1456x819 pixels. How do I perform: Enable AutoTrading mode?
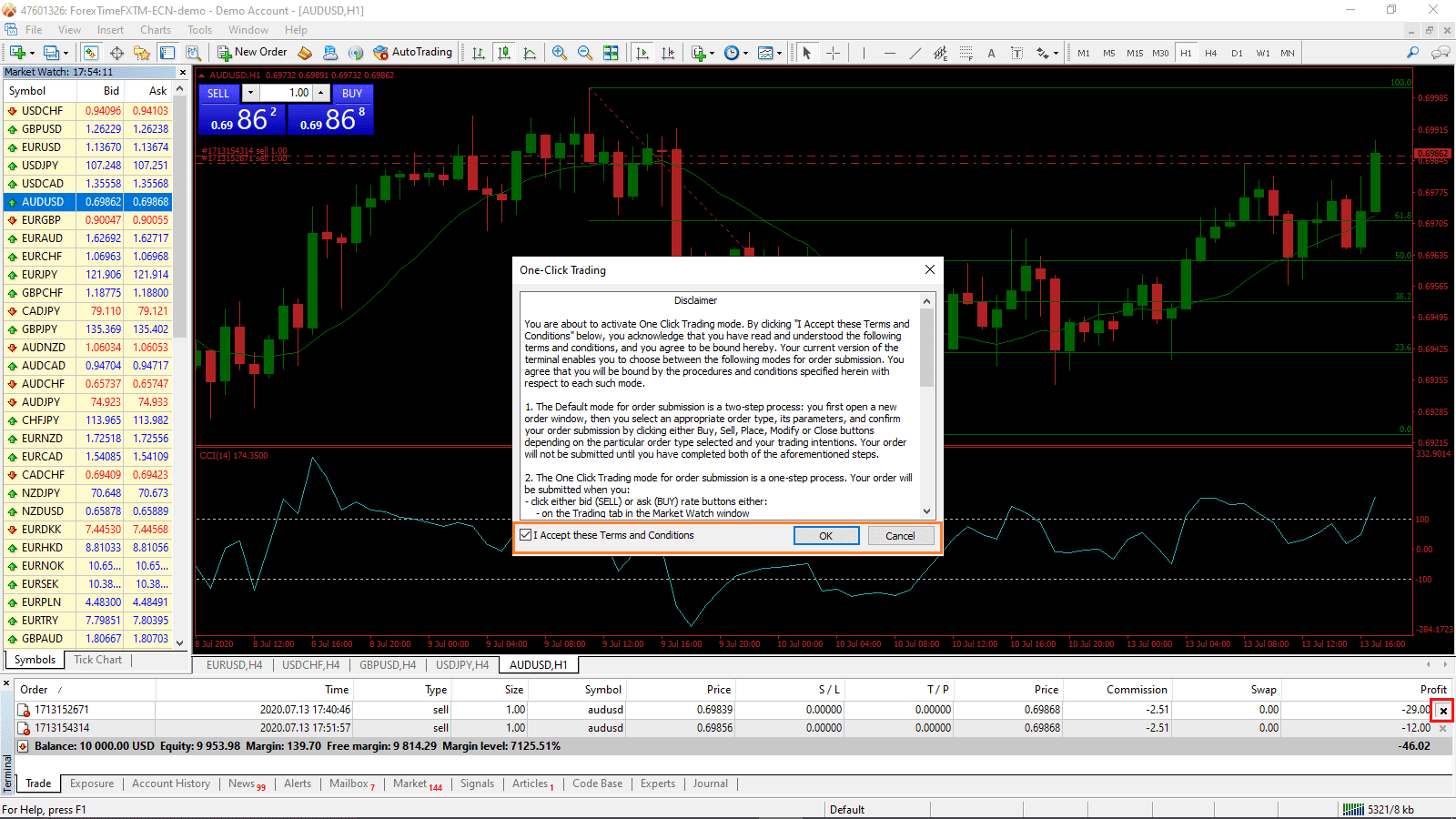tap(413, 52)
